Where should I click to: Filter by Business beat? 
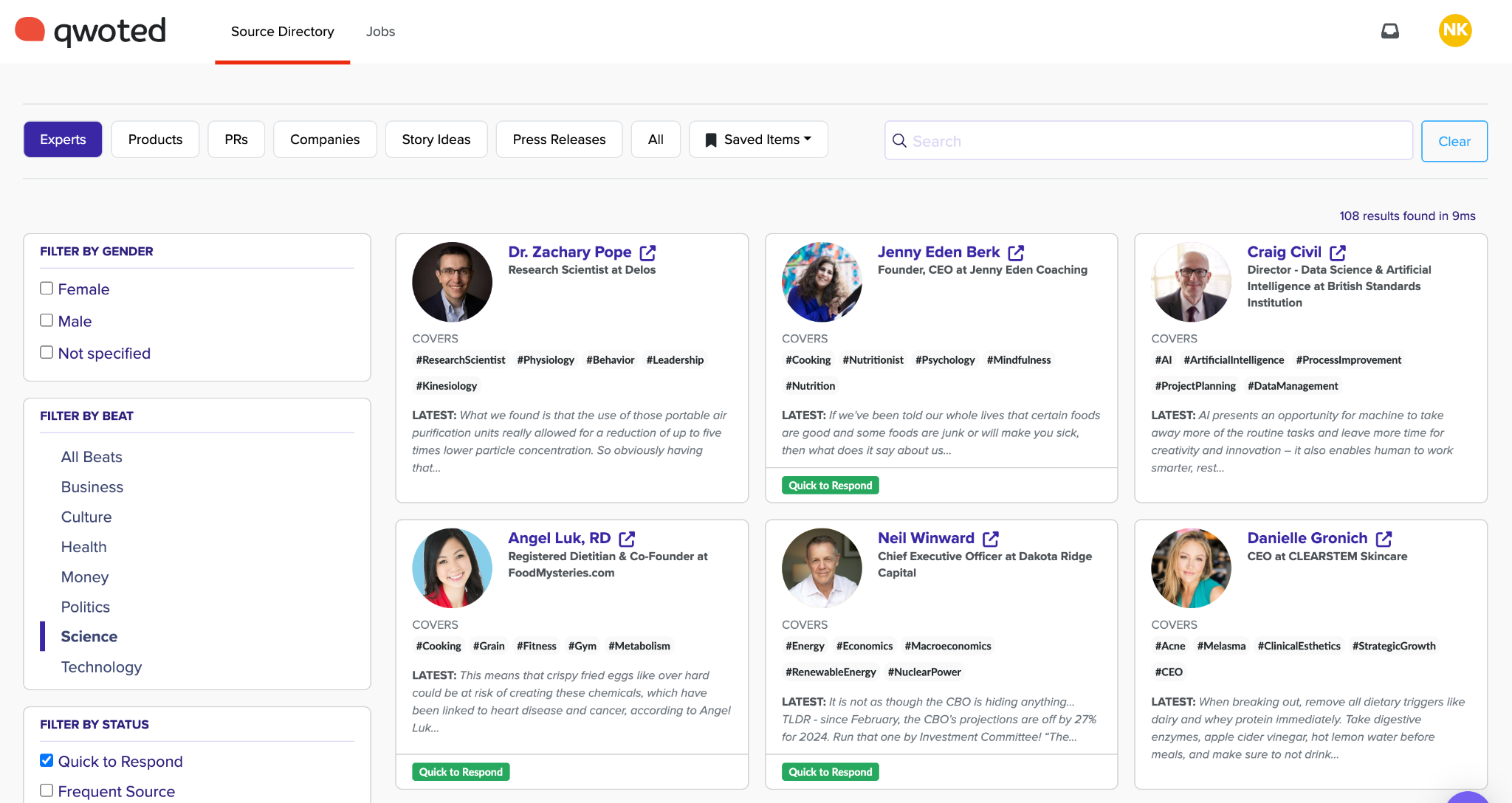click(x=92, y=487)
